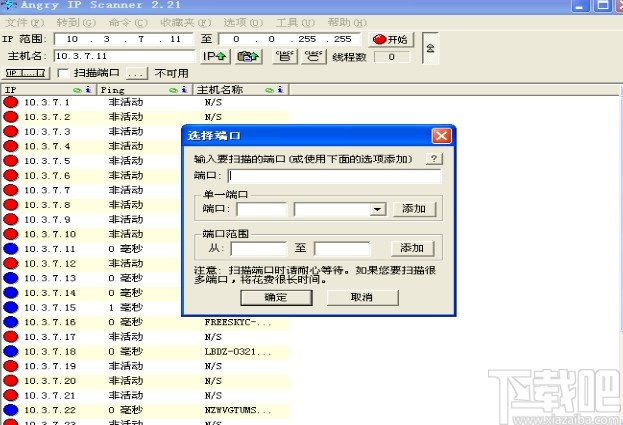Screen dimensions: 623x425
Task: Click the 确定 button
Action: 276,298
